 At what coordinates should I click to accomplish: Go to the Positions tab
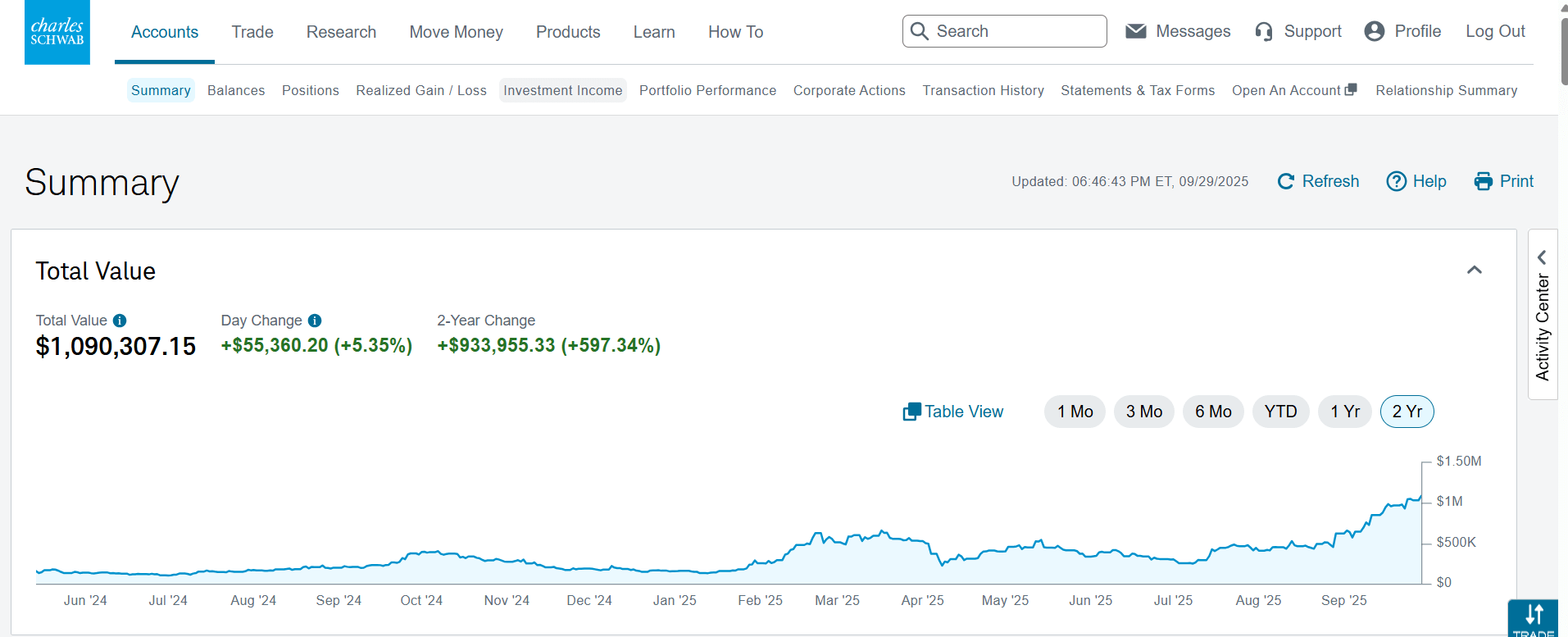click(x=310, y=90)
